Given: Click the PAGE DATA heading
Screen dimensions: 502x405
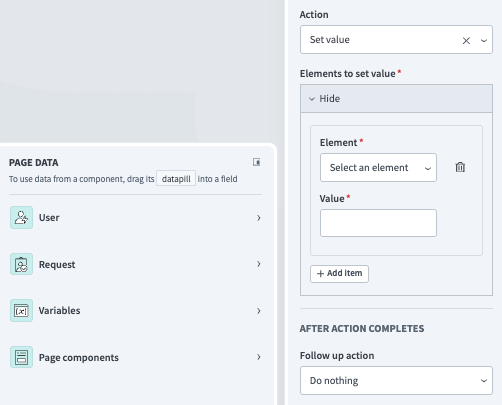Looking at the screenshot, I should [34, 163].
